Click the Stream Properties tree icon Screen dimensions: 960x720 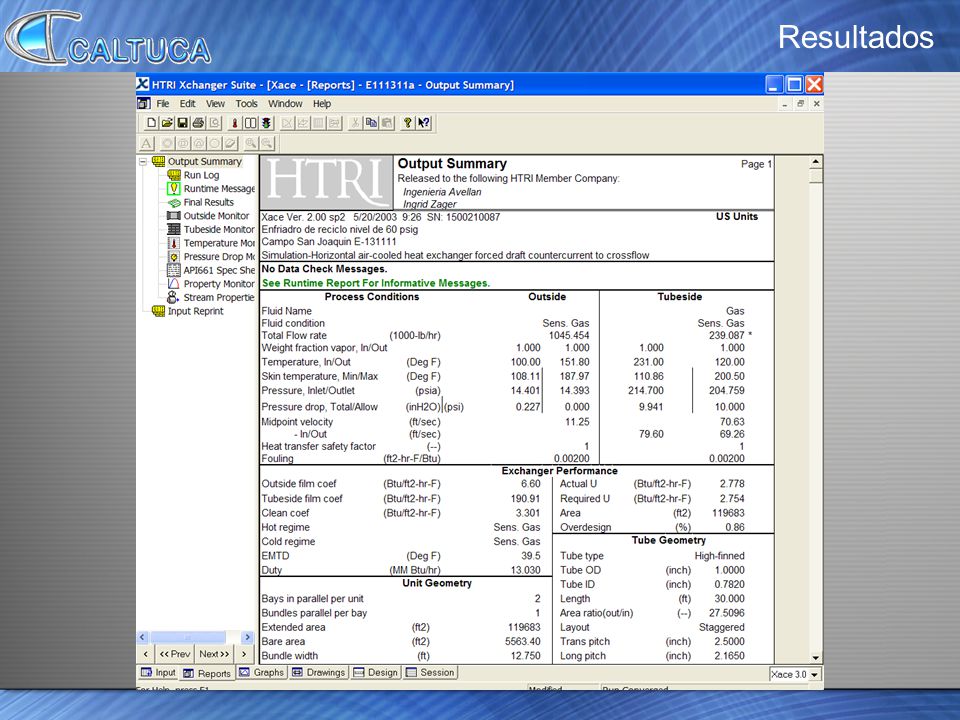(x=174, y=298)
